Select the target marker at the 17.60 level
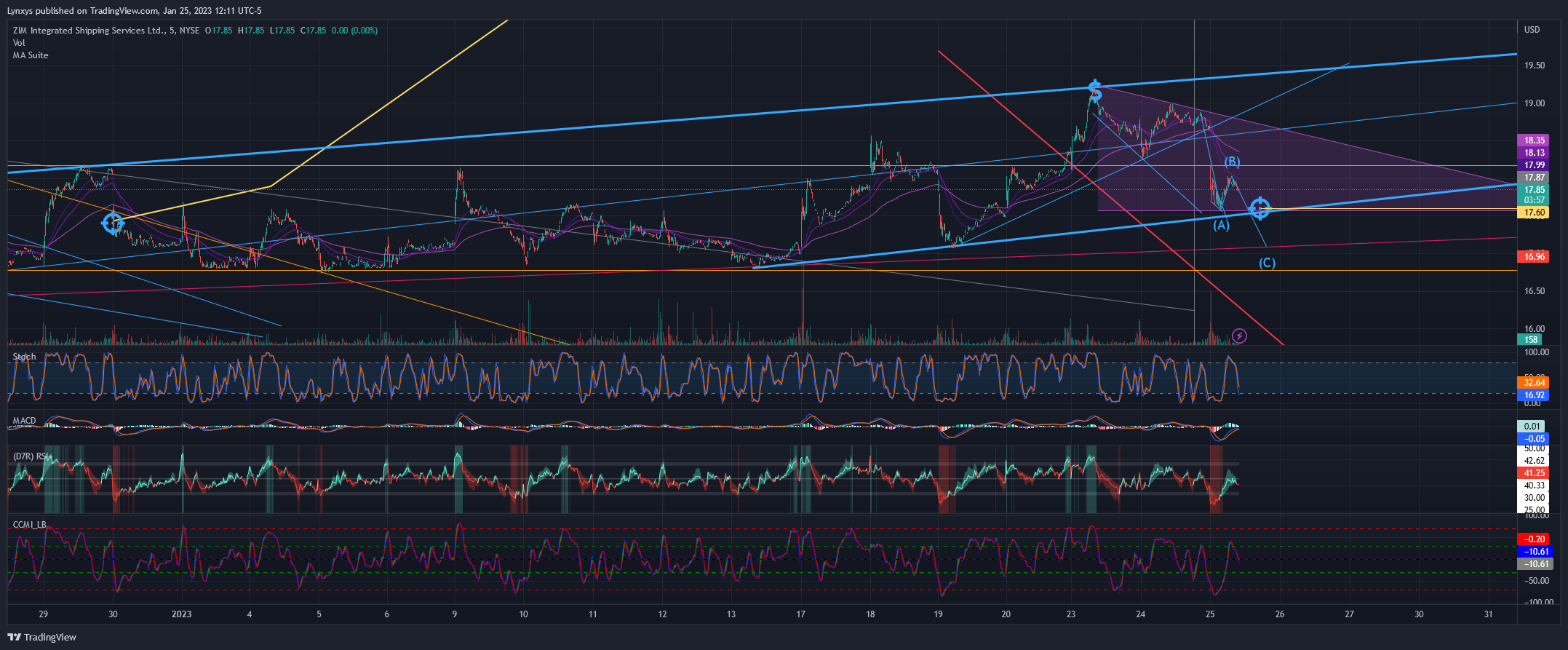This screenshot has height=650, width=1568. pyautogui.click(x=1259, y=209)
